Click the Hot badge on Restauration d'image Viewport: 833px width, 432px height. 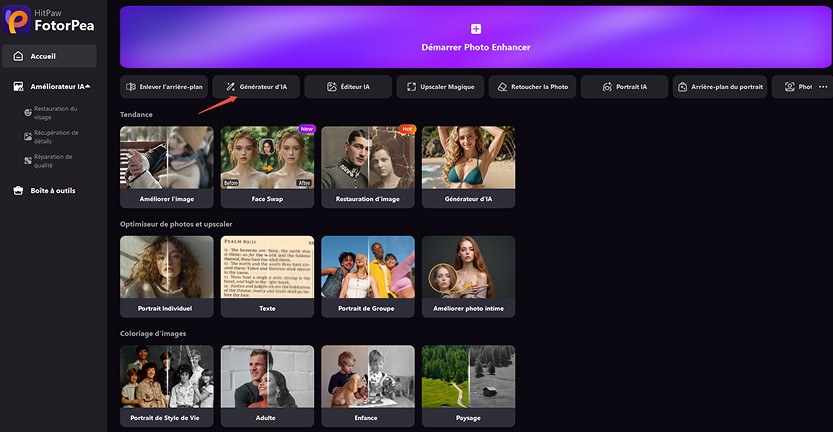(x=407, y=129)
